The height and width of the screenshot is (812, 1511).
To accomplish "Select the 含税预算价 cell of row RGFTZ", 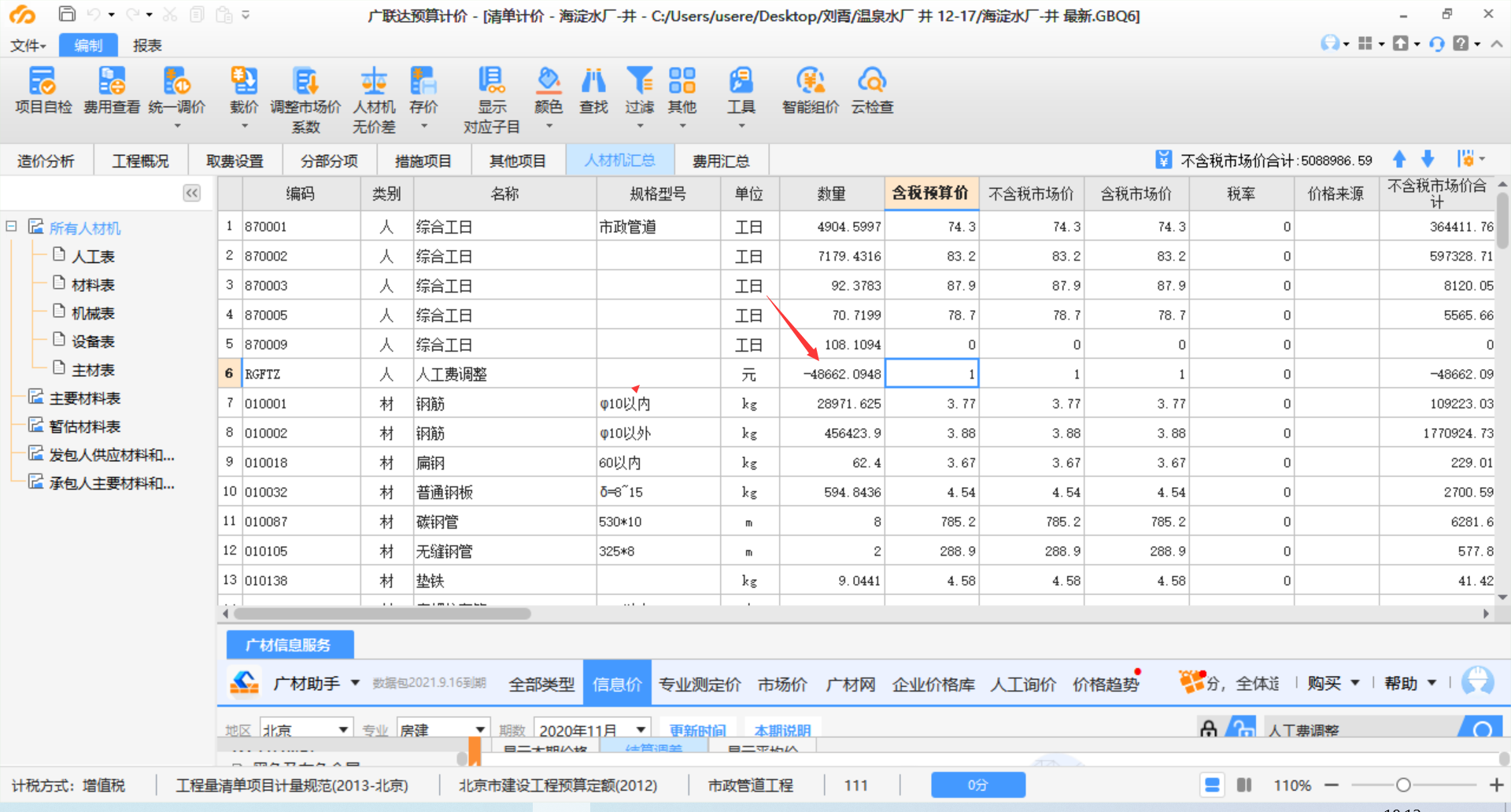I will tap(932, 374).
